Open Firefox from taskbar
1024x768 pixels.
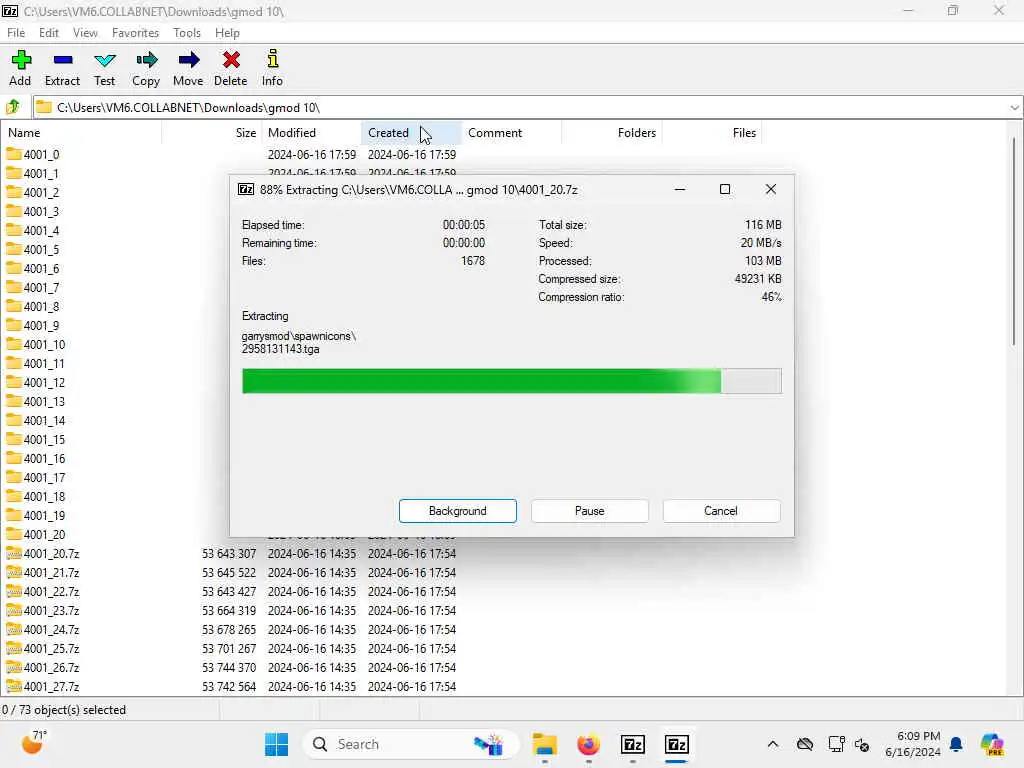point(588,744)
